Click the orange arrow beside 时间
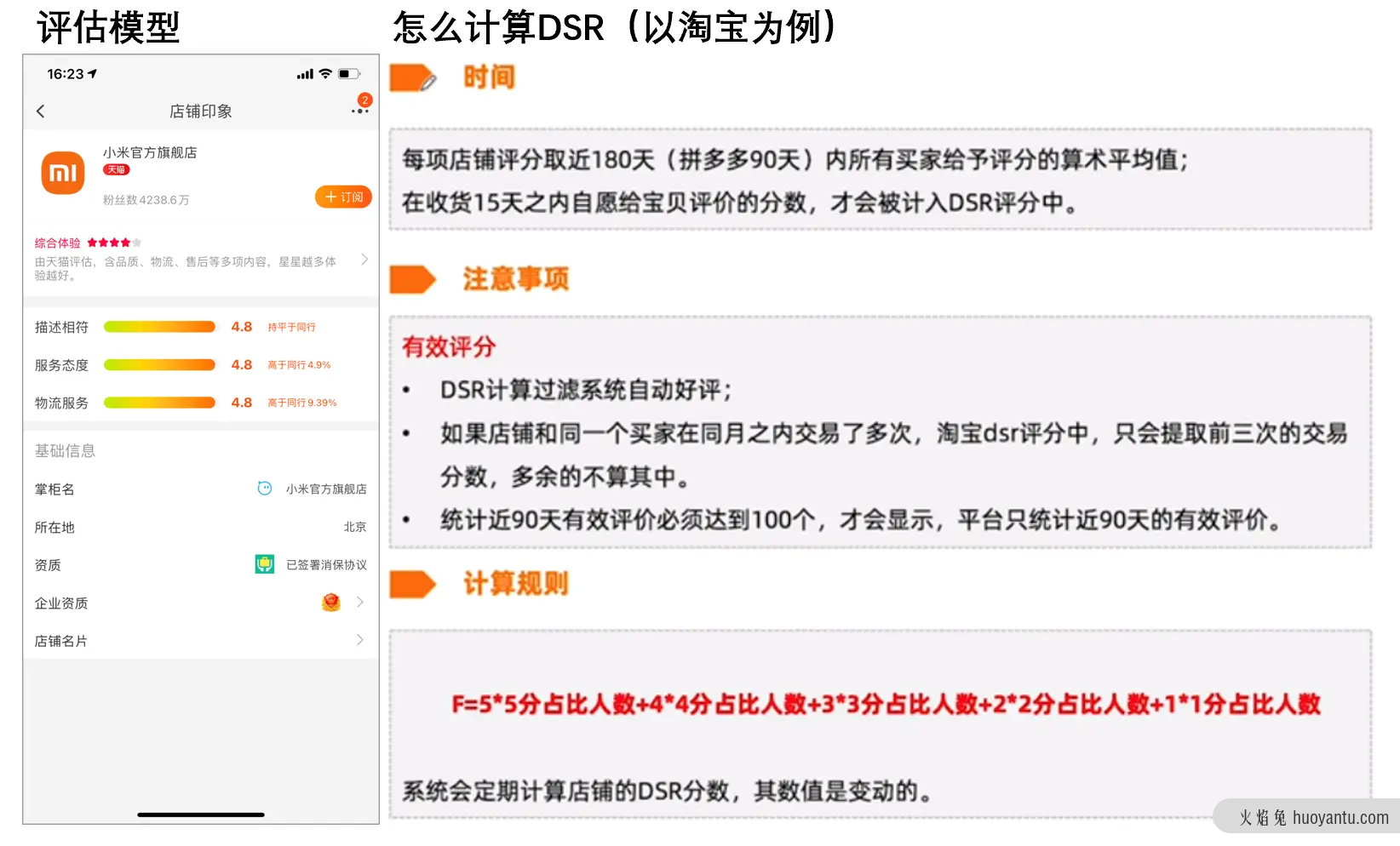 [413, 78]
